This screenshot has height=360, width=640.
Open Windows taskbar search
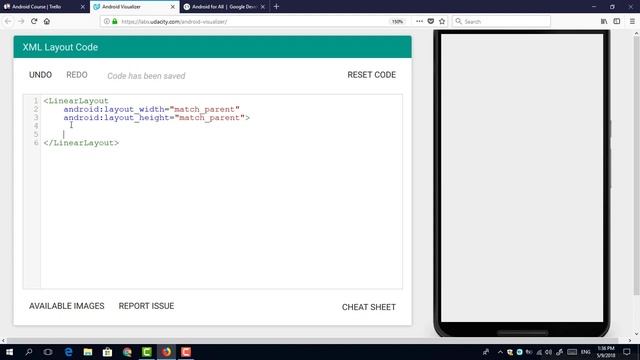pyautogui.click(x=29, y=352)
